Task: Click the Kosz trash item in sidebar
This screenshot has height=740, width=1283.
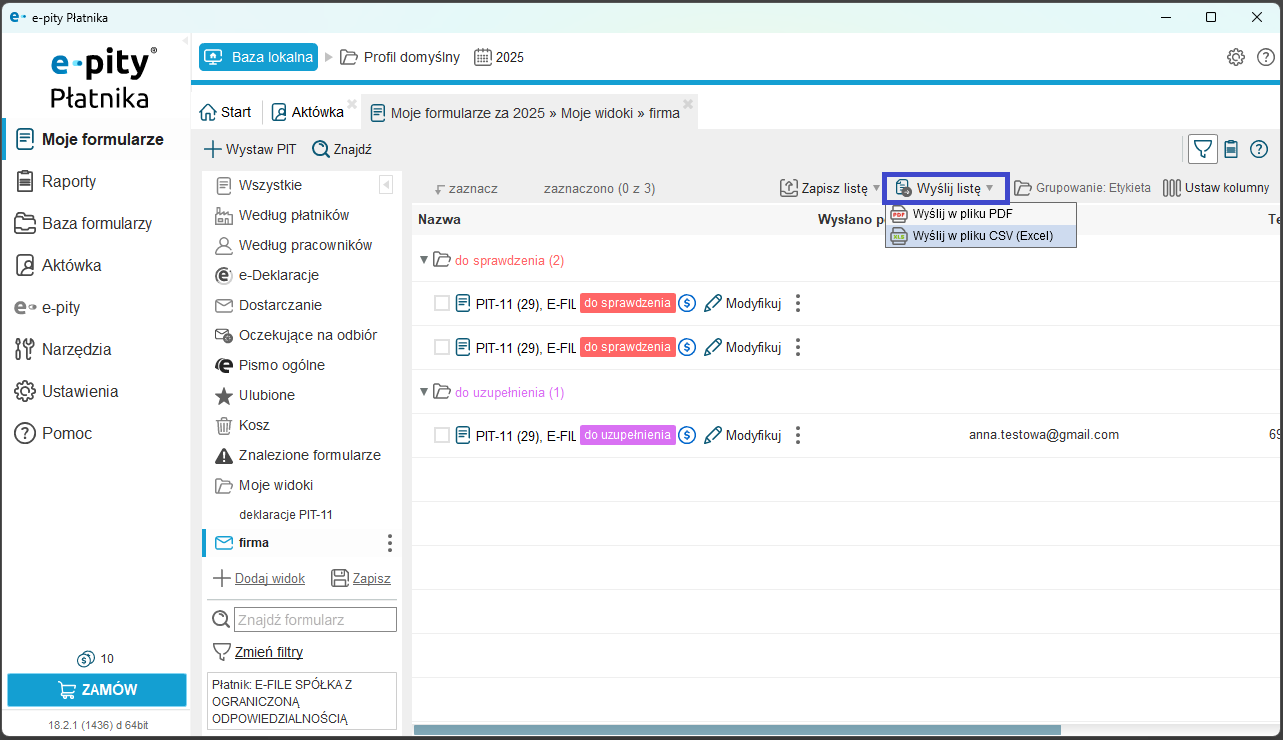Action: click(254, 425)
